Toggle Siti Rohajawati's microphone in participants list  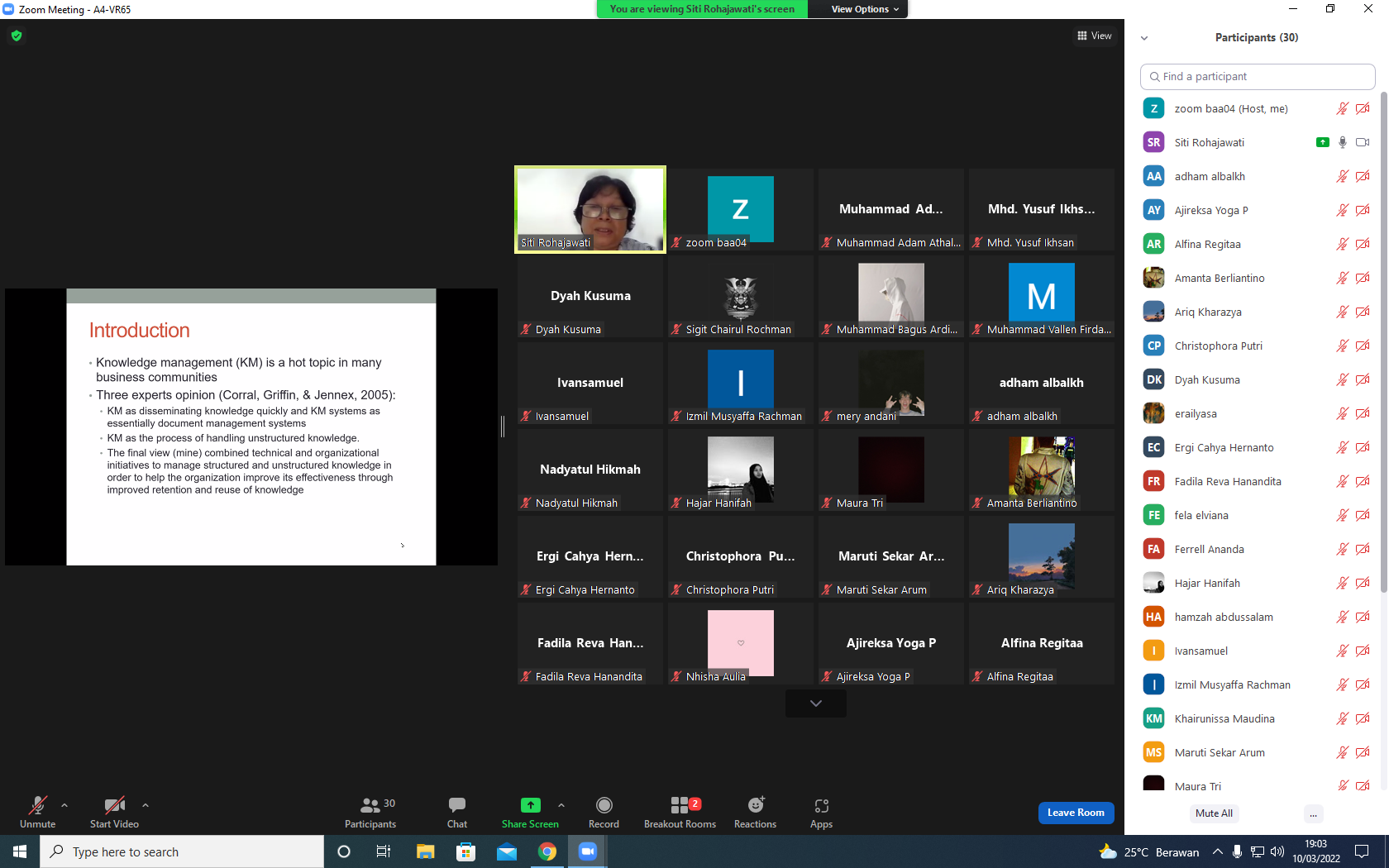1343,142
